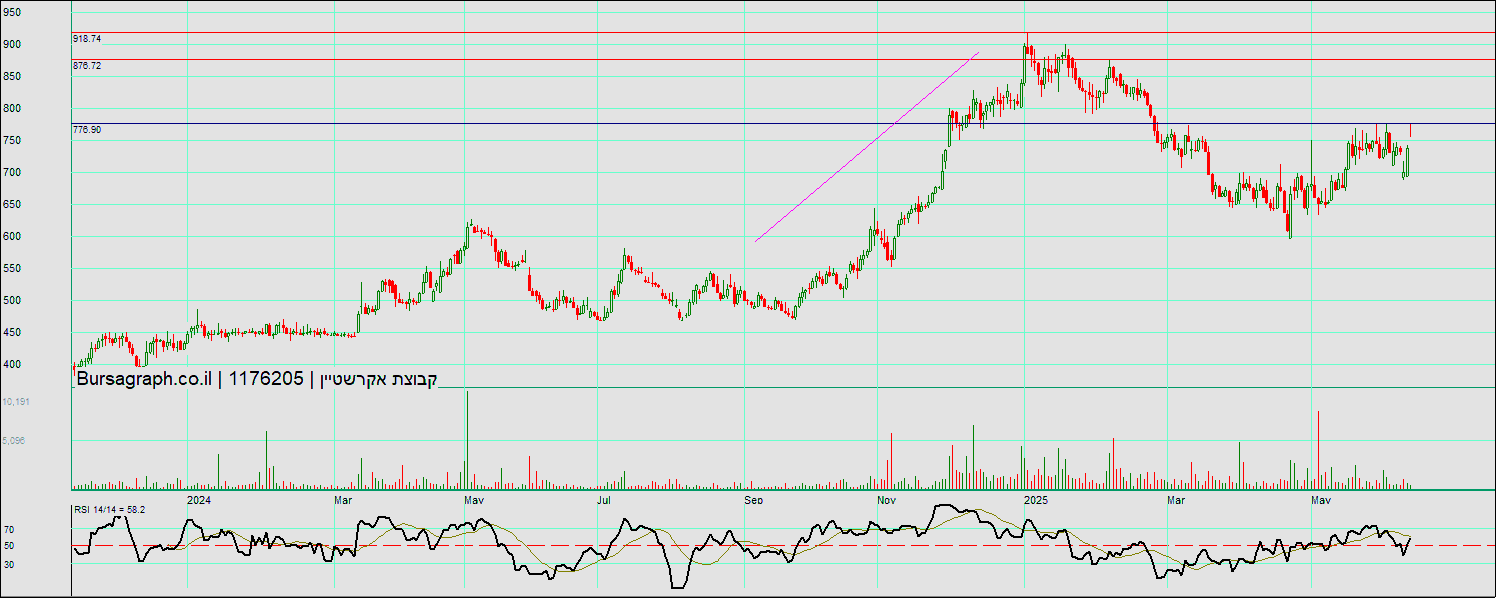Click the 2024 date label on time axis

pos(199,499)
